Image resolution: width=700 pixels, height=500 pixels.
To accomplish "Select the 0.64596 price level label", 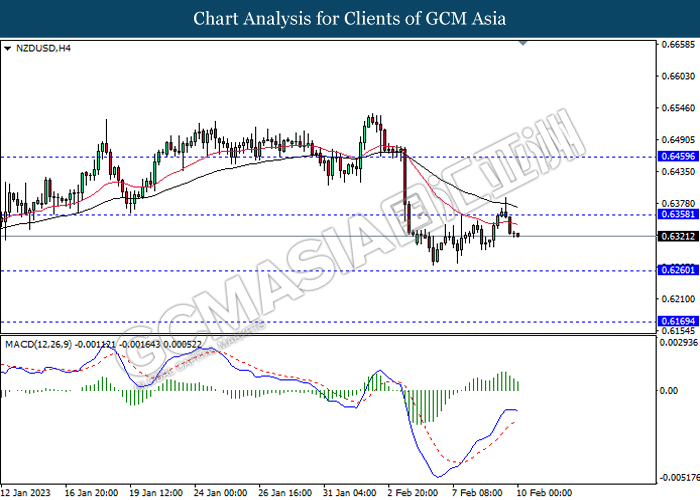I will coord(678,156).
